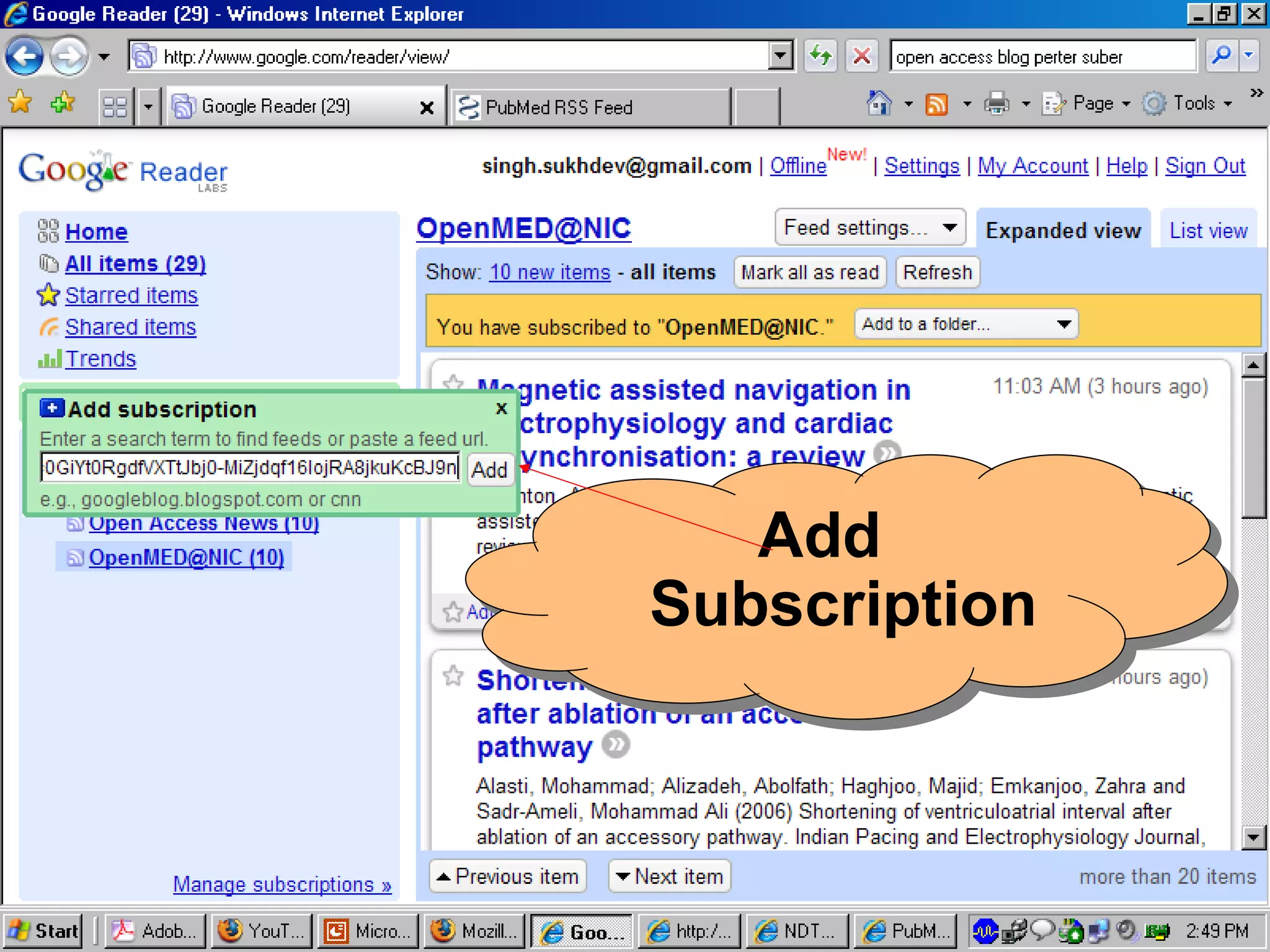Click the Add button for subscription
The width and height of the screenshot is (1270, 952).
click(x=489, y=469)
